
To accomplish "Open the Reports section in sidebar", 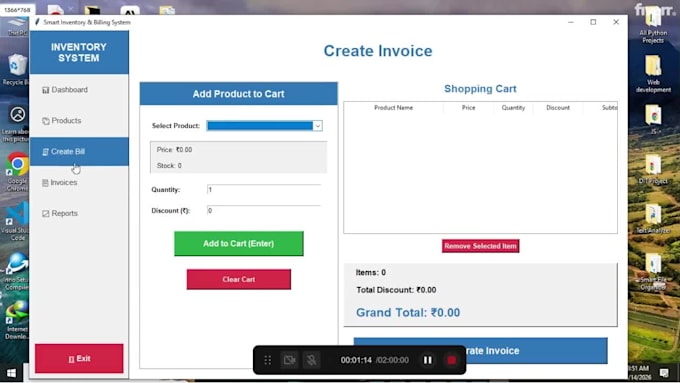I will tap(79, 213).
